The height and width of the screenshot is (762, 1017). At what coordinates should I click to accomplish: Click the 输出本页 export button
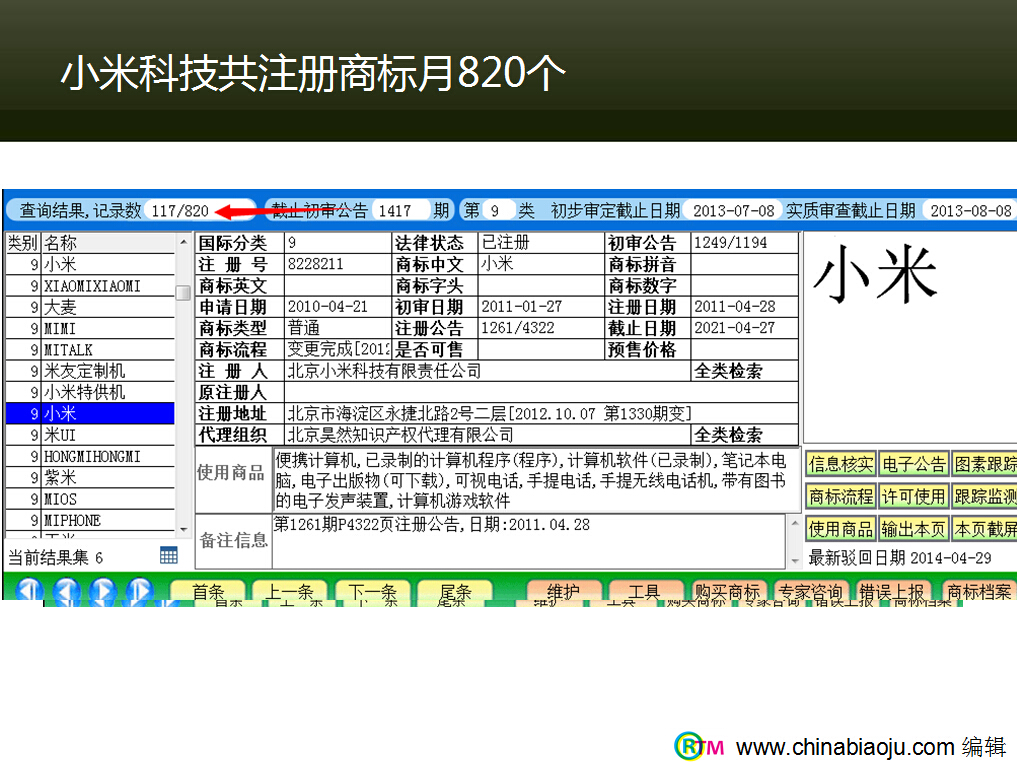[x=913, y=529]
